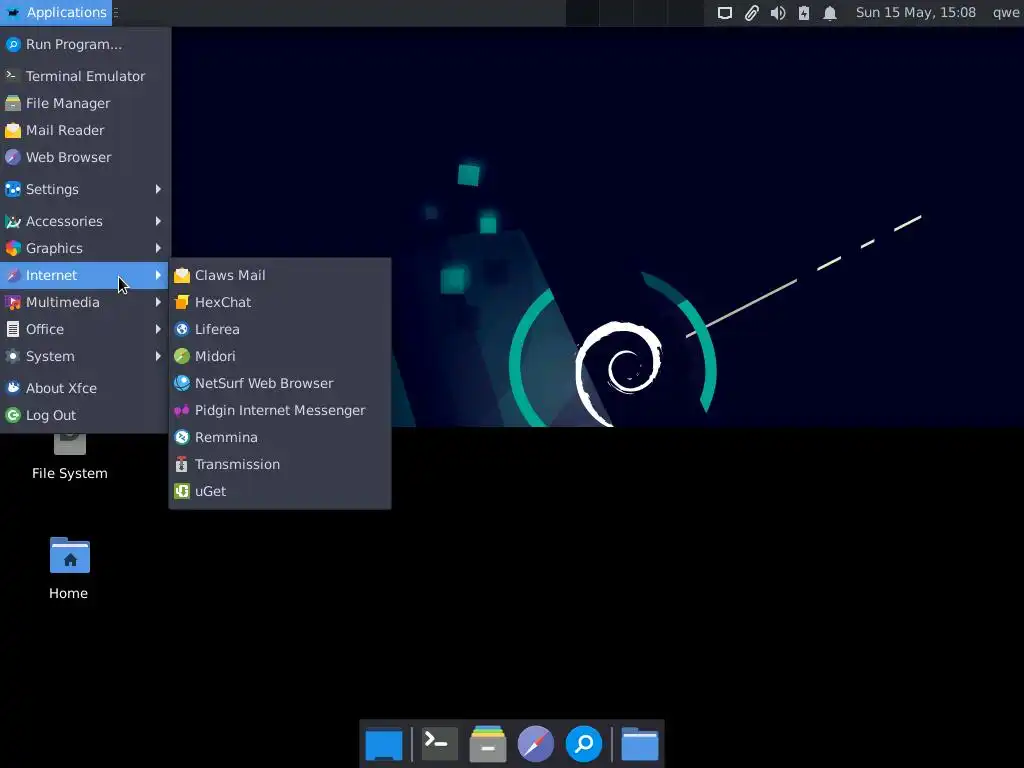This screenshot has width=1024, height=768.
Task: Click the uGet icon in submenu
Action: click(182, 491)
